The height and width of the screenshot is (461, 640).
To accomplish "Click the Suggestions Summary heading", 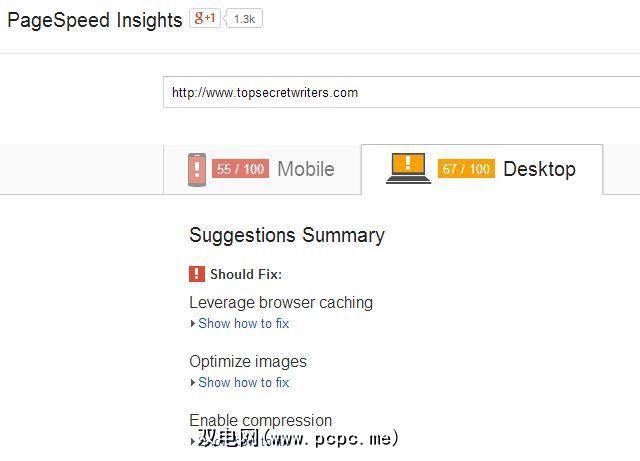I will [287, 235].
